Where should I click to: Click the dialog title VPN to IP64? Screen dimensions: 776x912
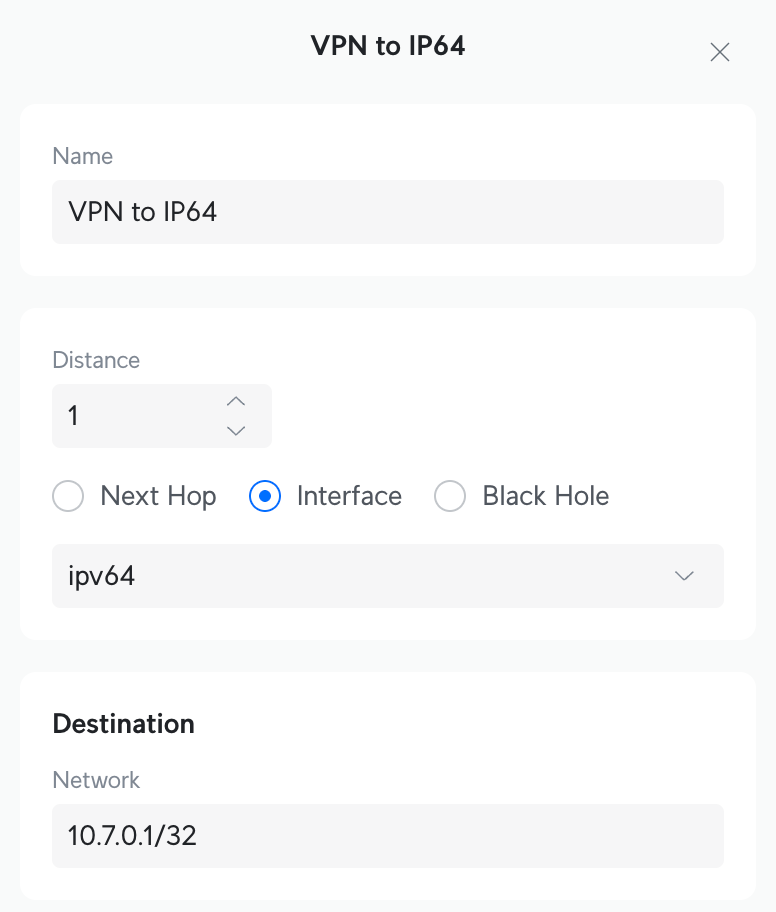388,45
